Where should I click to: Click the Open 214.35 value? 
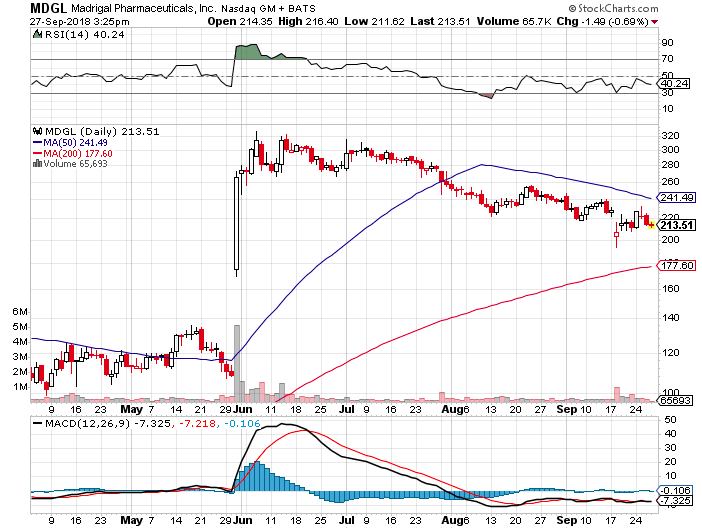pyautogui.click(x=240, y=21)
